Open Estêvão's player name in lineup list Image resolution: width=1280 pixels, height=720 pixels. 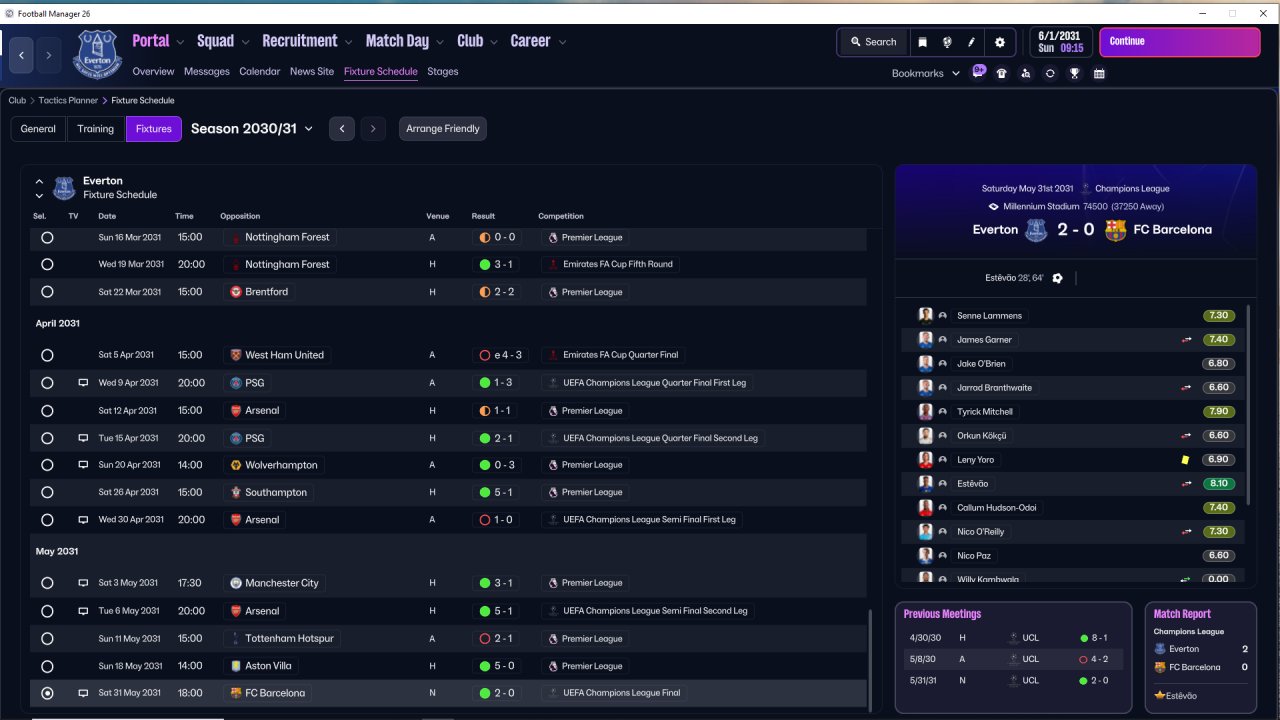tap(972, 484)
